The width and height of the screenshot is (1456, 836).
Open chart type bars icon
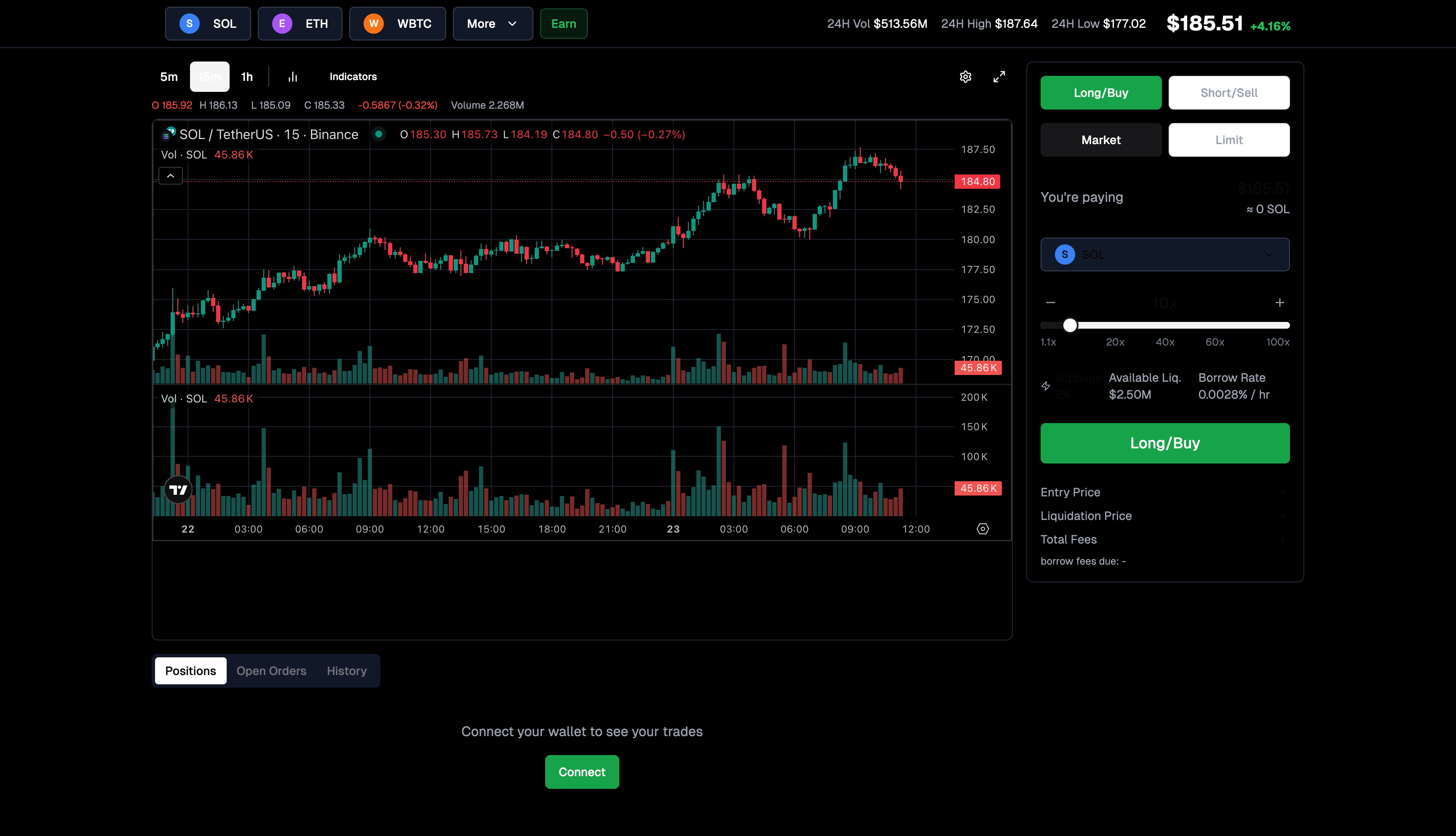pyautogui.click(x=293, y=76)
